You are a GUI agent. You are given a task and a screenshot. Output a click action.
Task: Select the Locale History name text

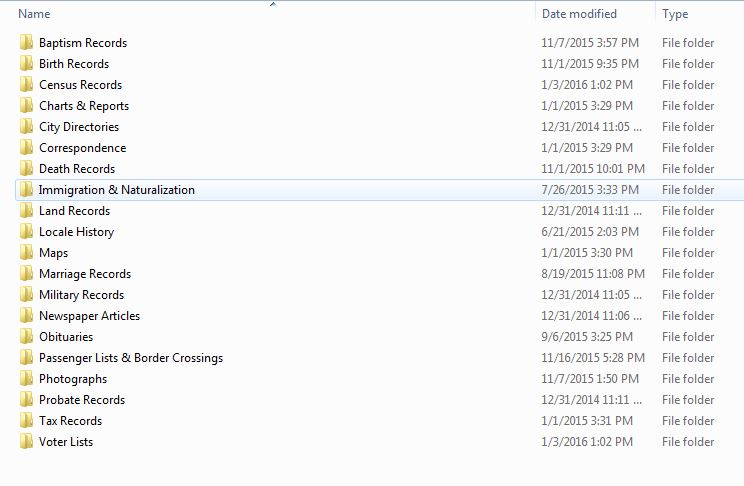click(x=76, y=232)
